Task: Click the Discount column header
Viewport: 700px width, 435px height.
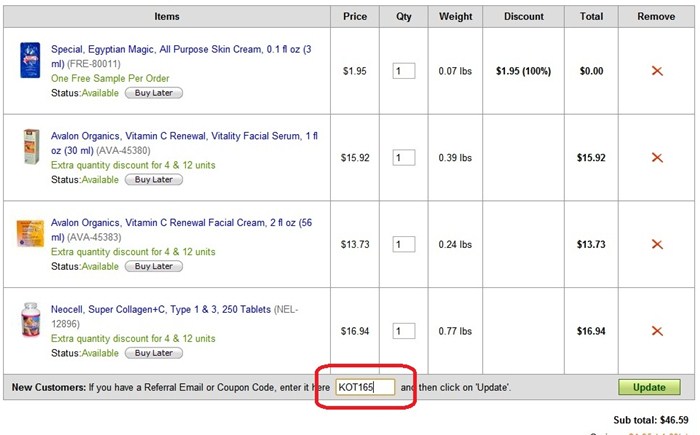Action: (524, 17)
